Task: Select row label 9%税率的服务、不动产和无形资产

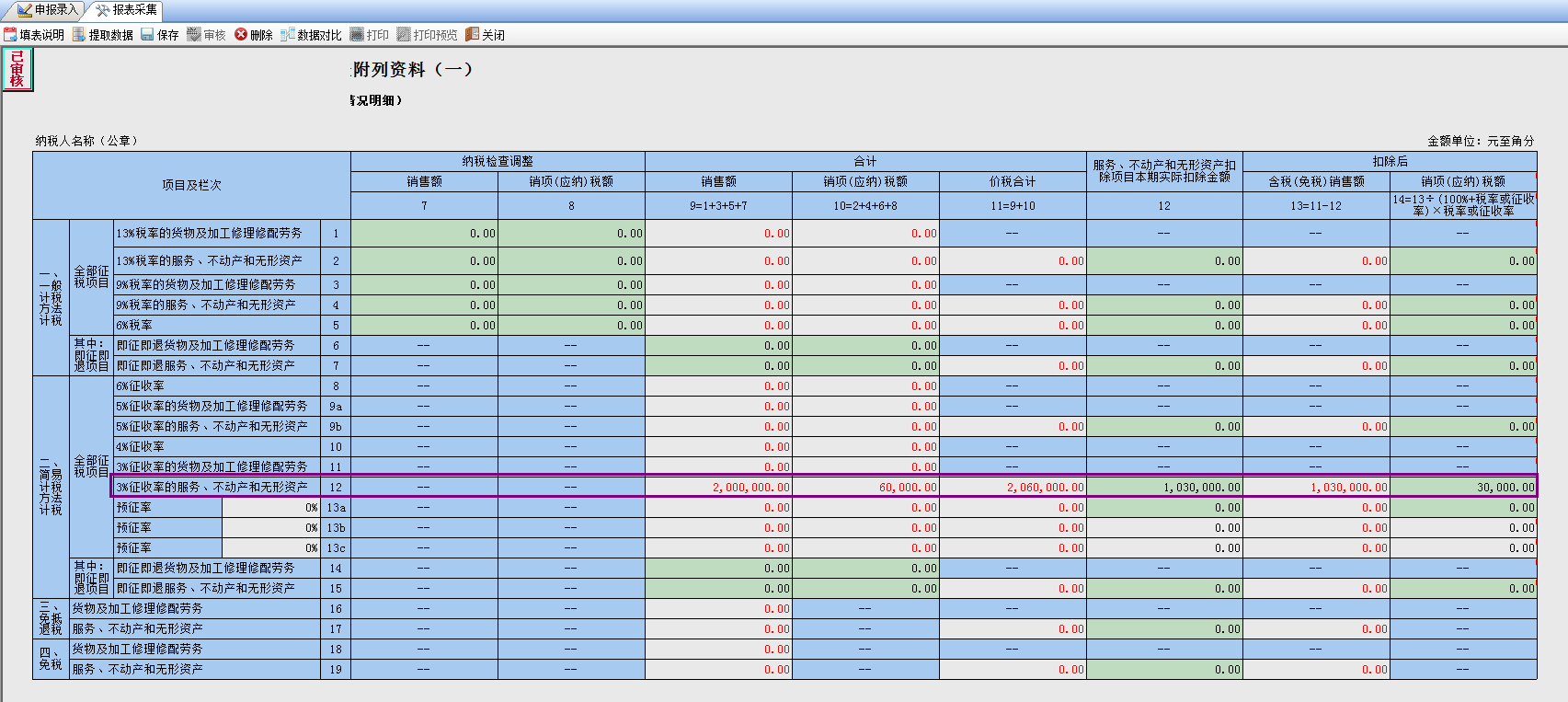Action: [x=217, y=305]
